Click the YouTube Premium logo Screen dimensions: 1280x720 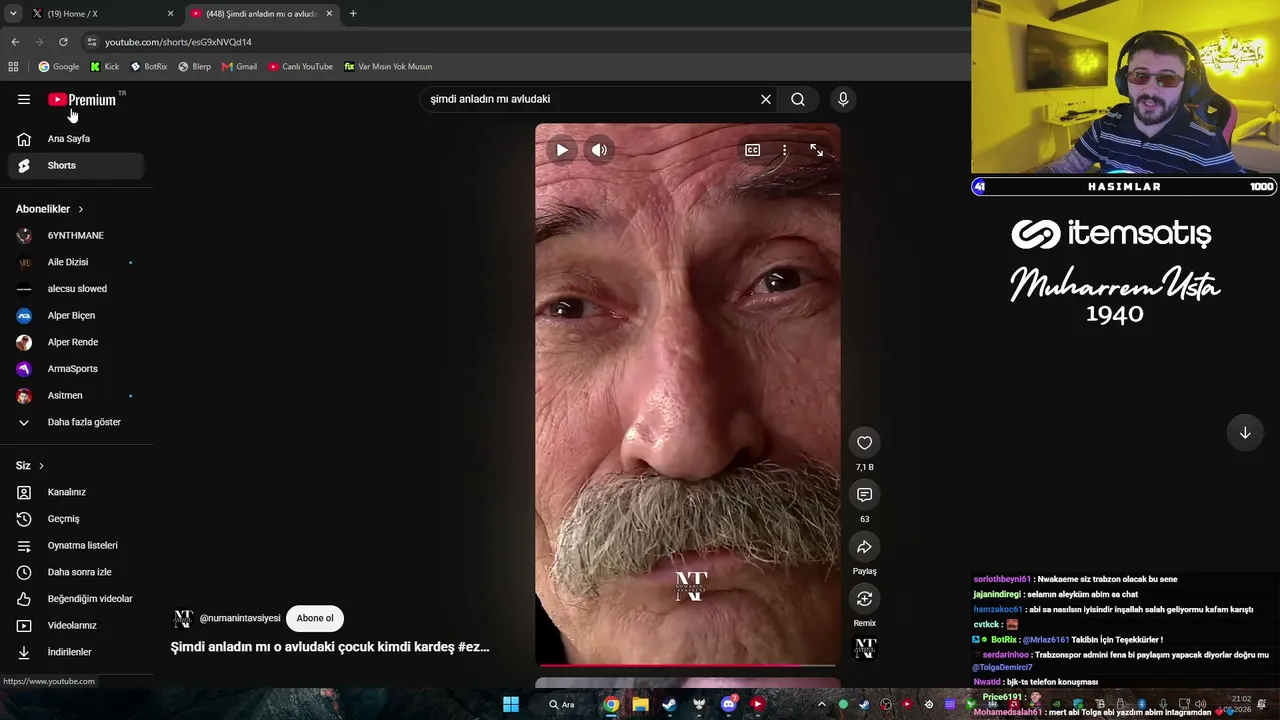point(82,99)
